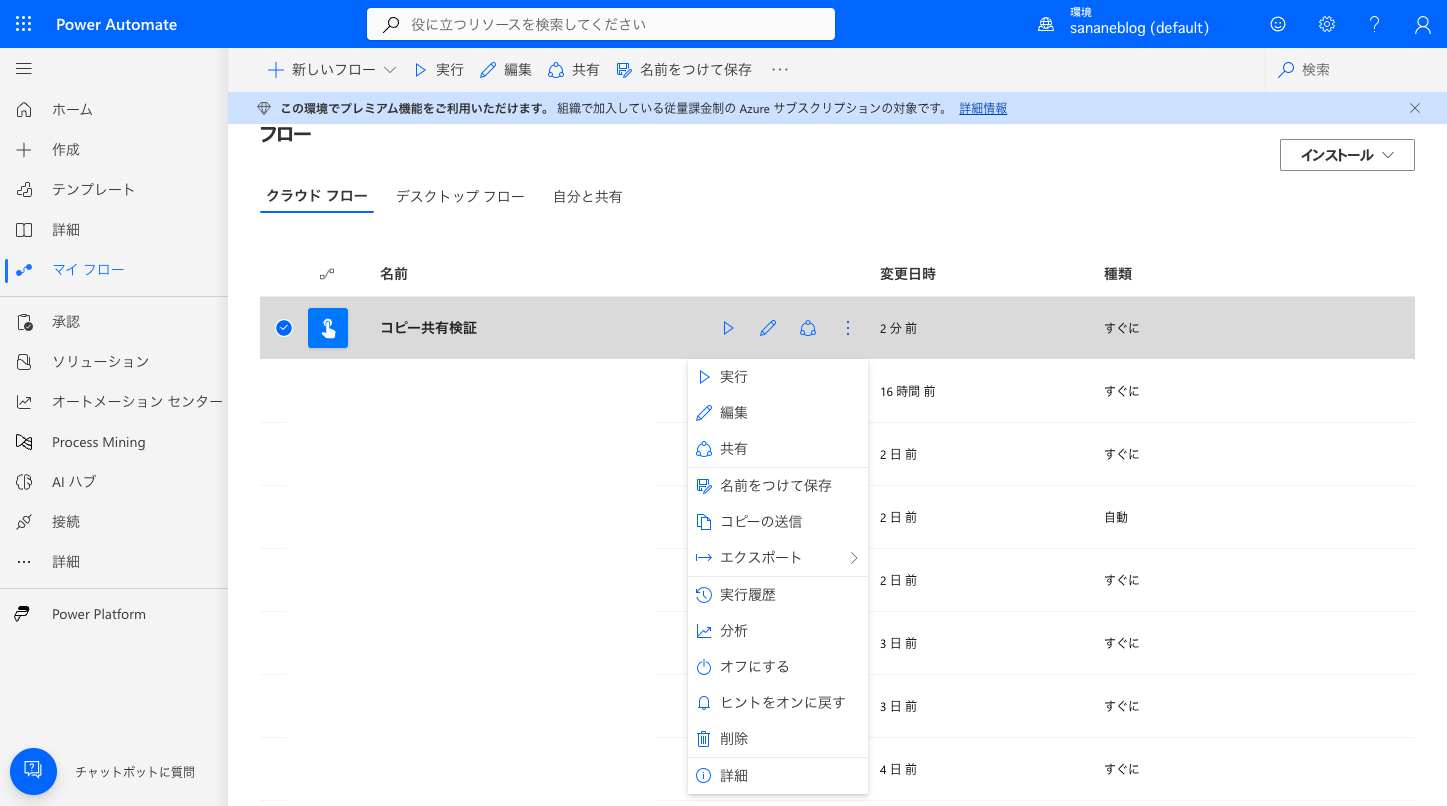
Task: Switch to the 自分と共有 tab
Action: click(x=588, y=196)
